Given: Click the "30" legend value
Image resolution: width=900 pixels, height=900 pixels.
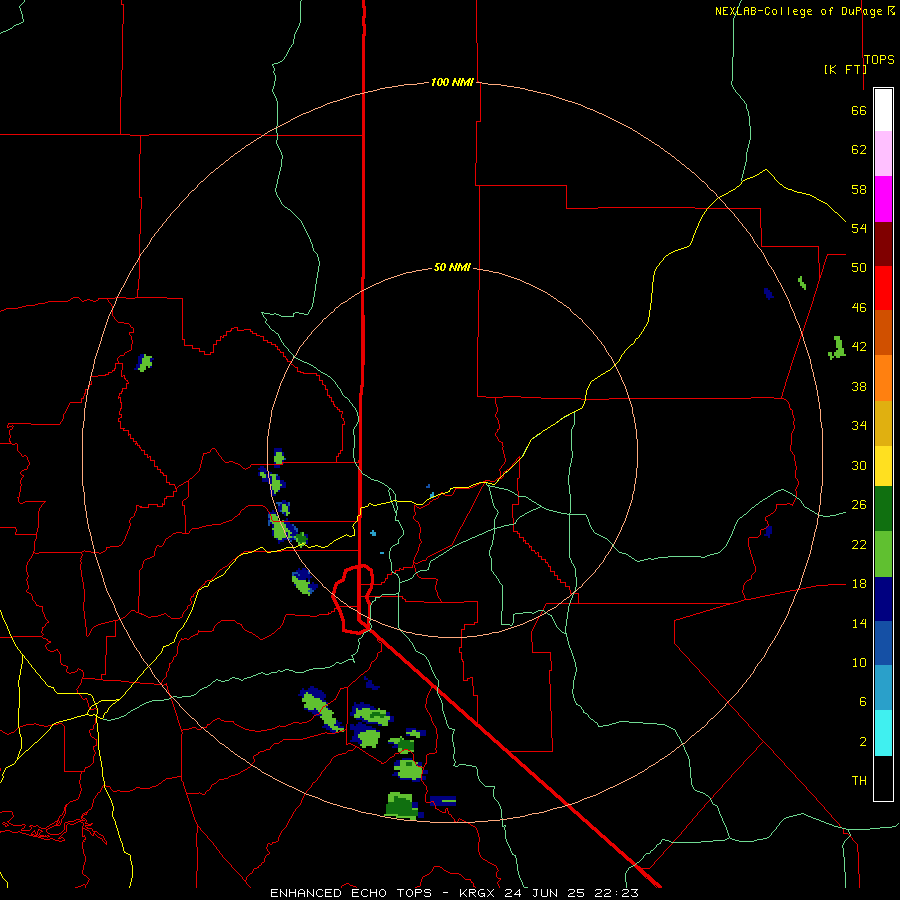Looking at the screenshot, I should coord(859,465).
